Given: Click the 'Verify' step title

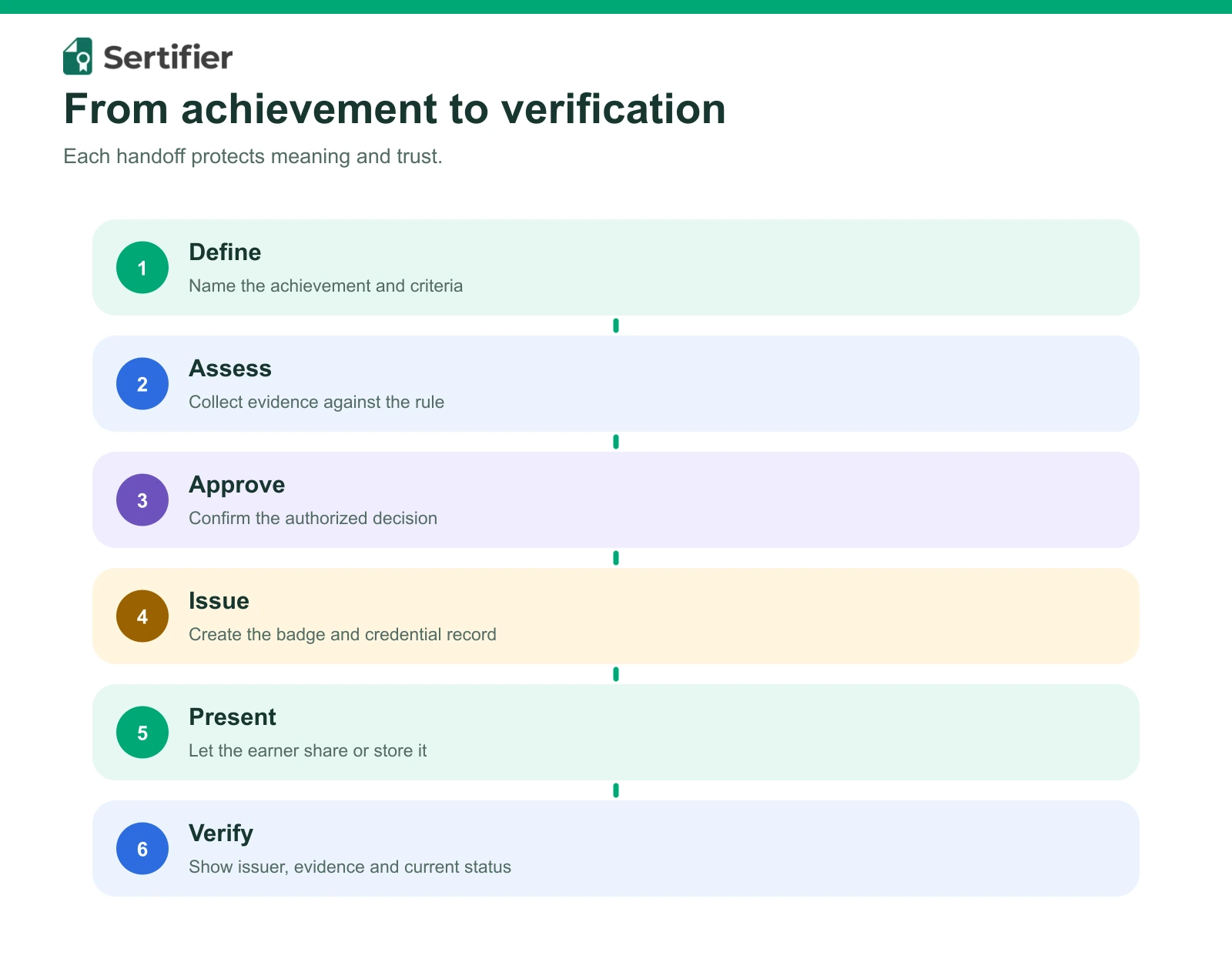Looking at the screenshot, I should tap(221, 833).
